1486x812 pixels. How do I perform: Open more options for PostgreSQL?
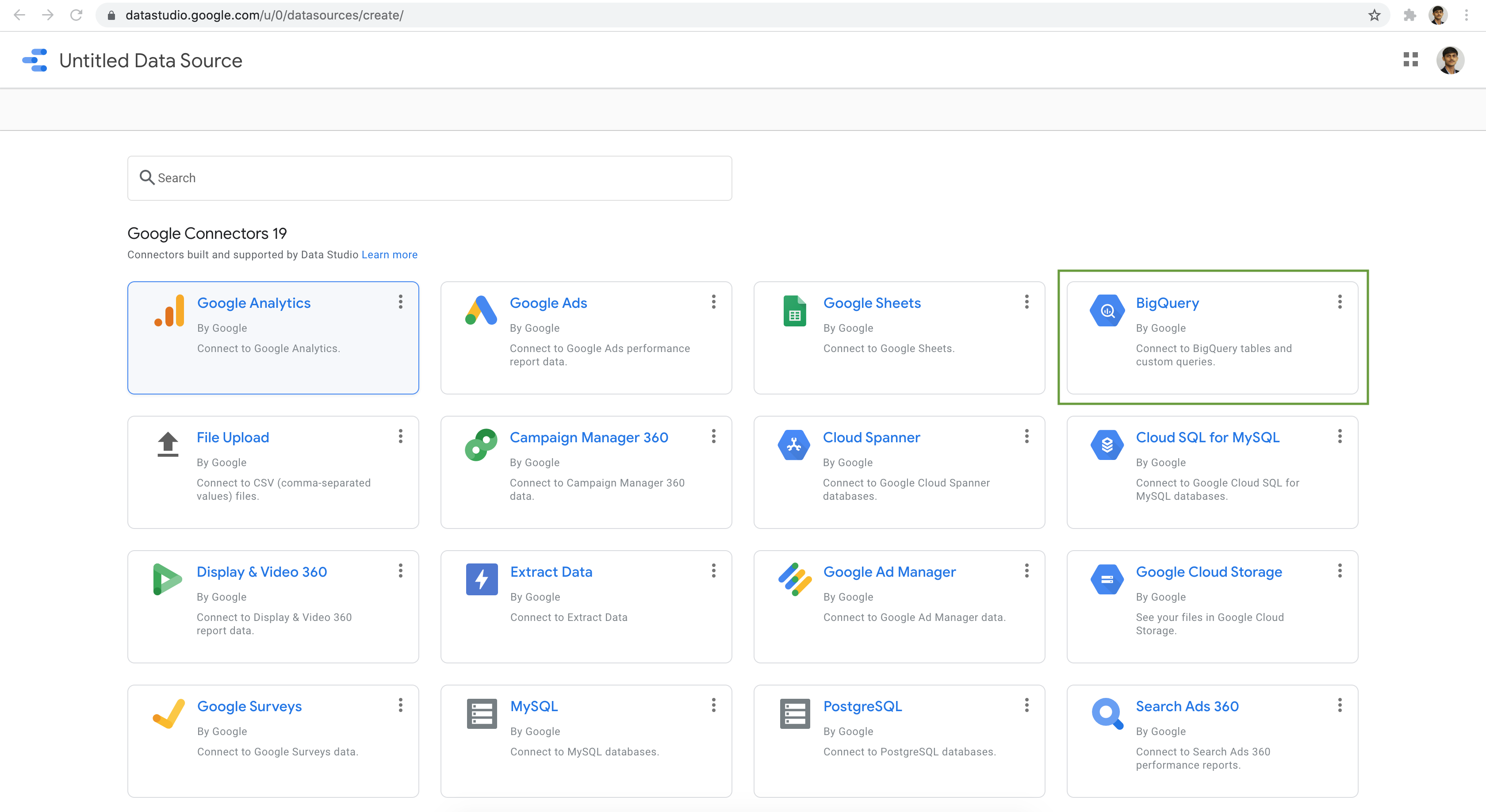(1026, 705)
